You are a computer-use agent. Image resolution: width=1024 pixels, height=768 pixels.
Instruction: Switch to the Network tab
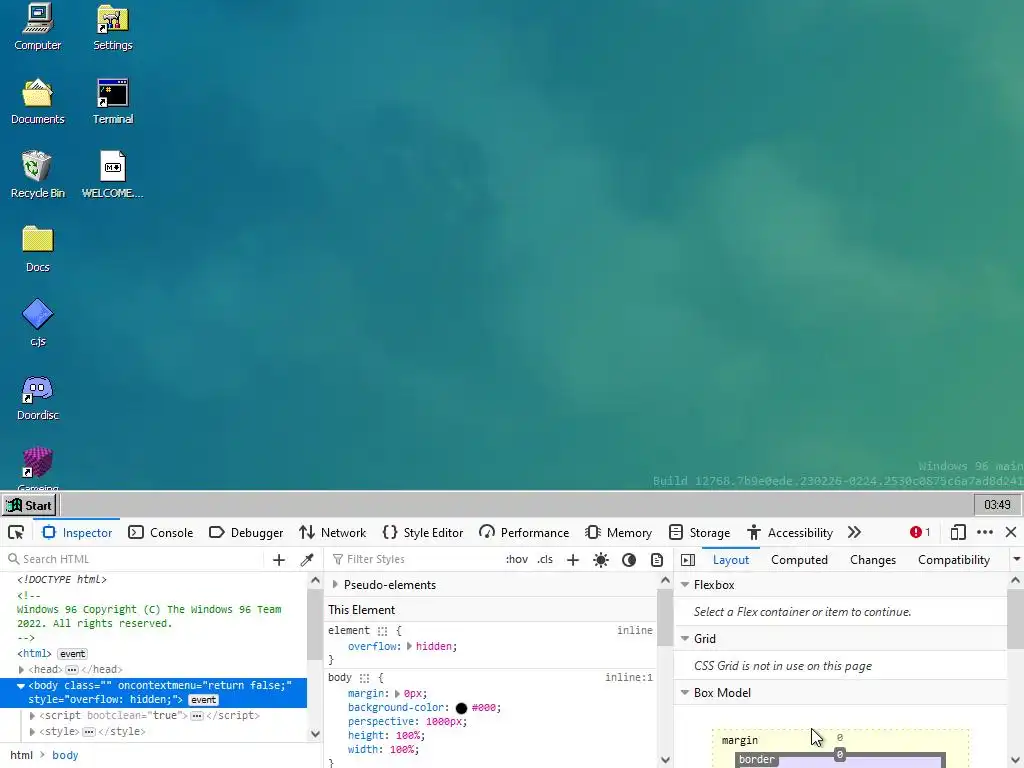point(332,532)
